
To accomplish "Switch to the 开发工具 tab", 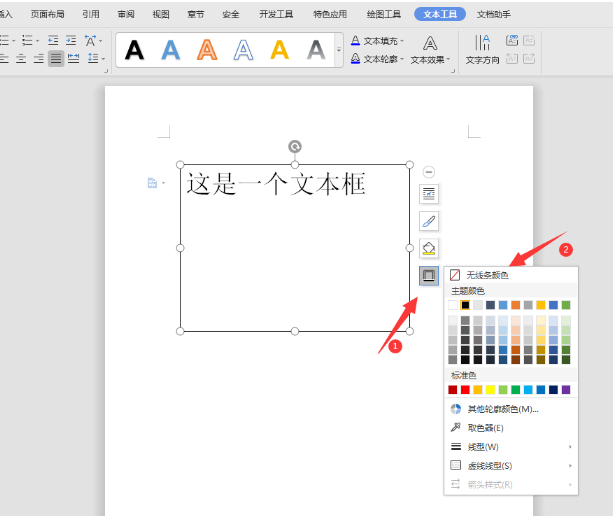I will [x=276, y=14].
